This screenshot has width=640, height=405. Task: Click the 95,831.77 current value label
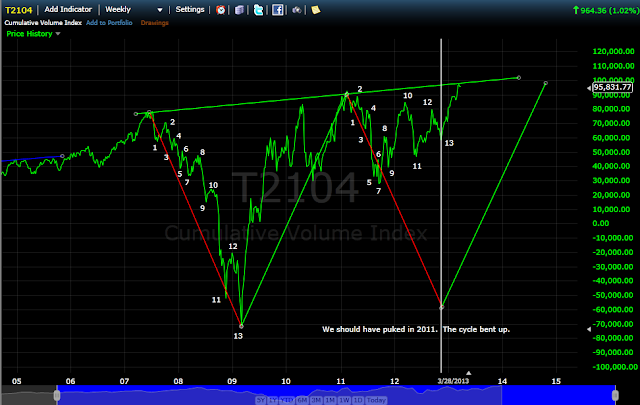[612, 87]
